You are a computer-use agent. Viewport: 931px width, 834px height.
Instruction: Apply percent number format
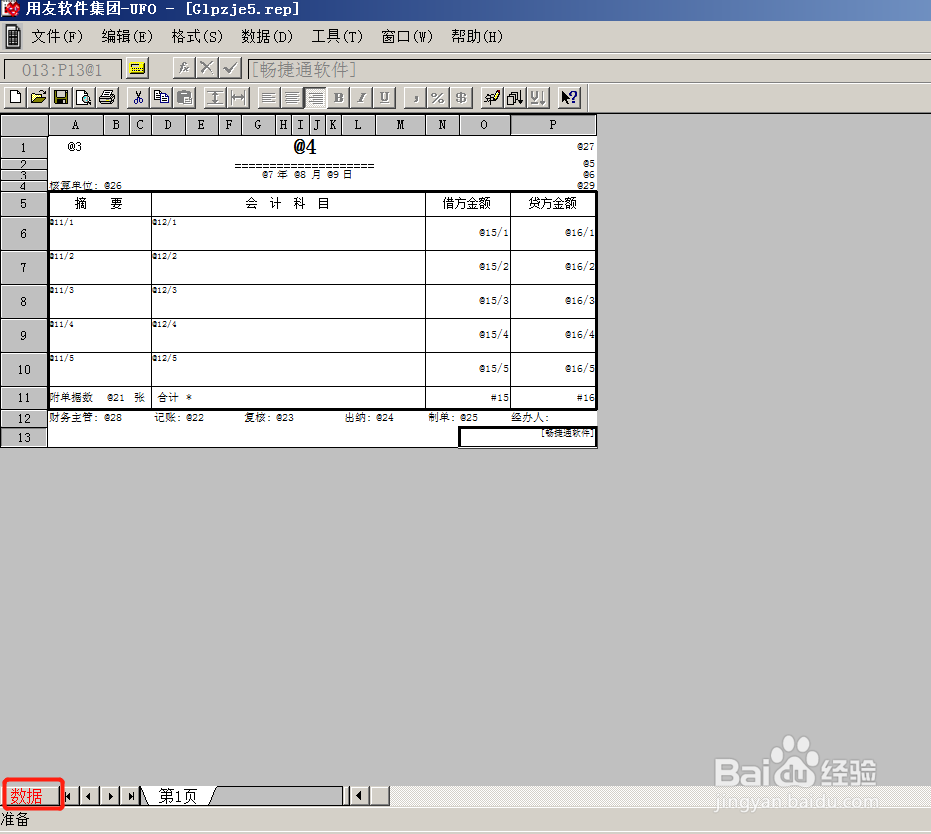(x=438, y=97)
